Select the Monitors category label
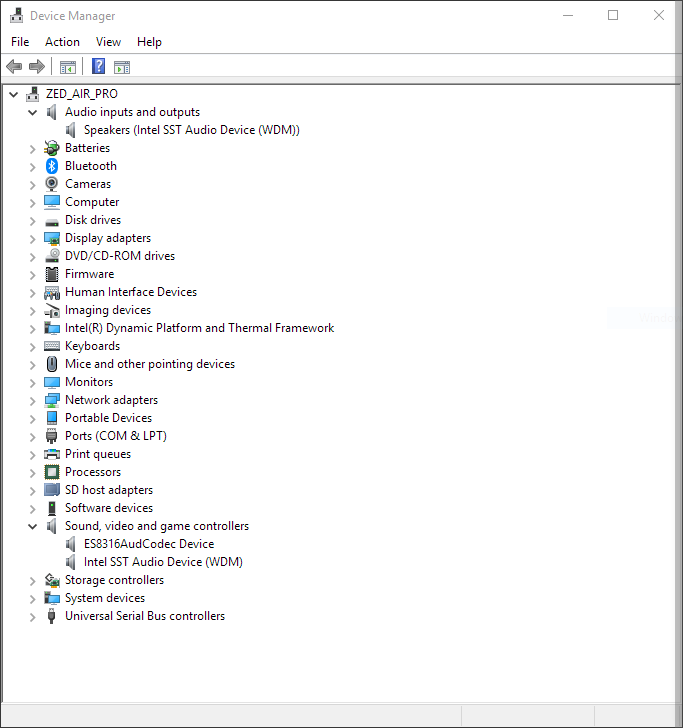 point(89,382)
